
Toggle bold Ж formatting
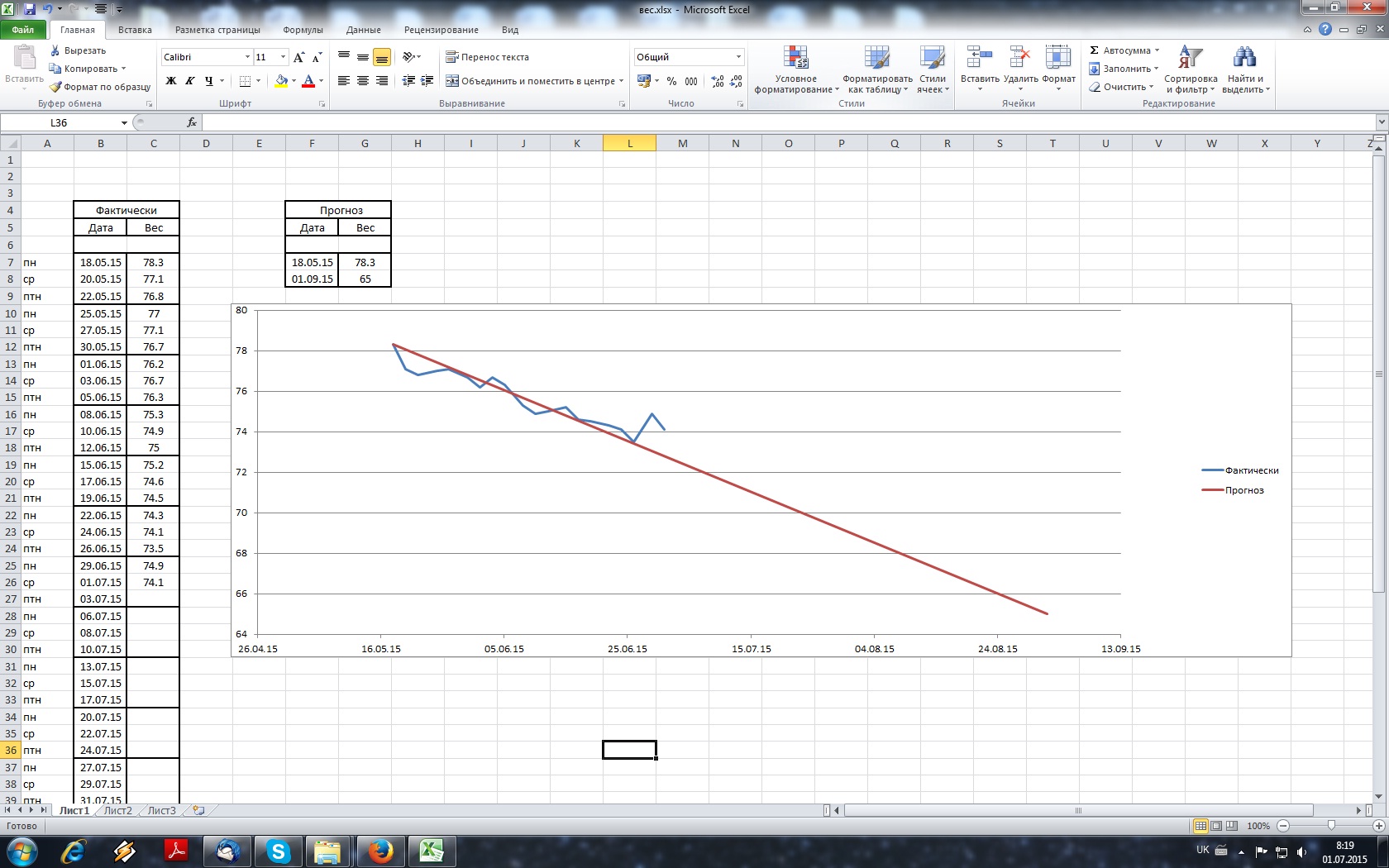(x=171, y=81)
